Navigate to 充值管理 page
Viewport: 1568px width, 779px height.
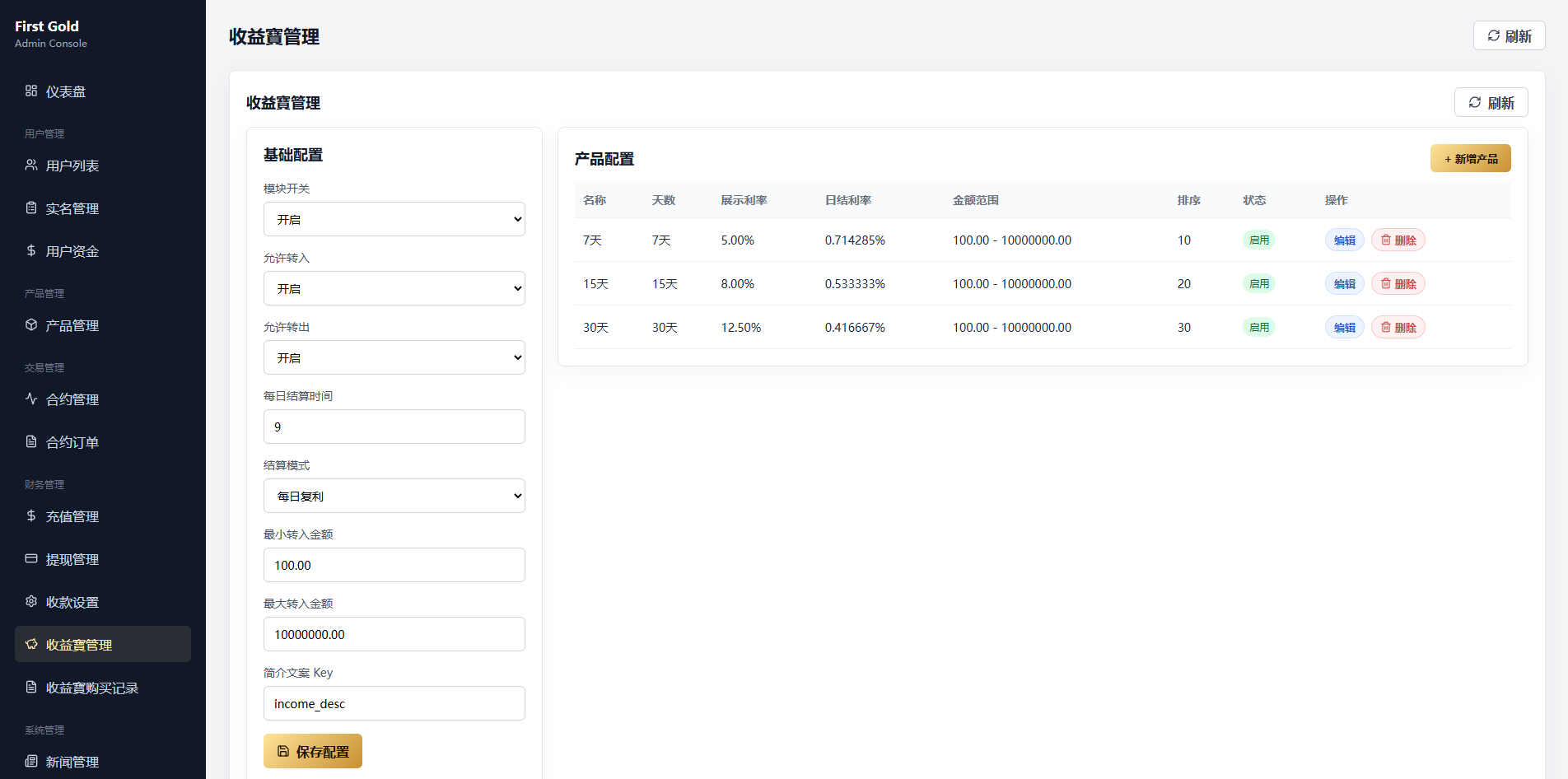pos(103,516)
